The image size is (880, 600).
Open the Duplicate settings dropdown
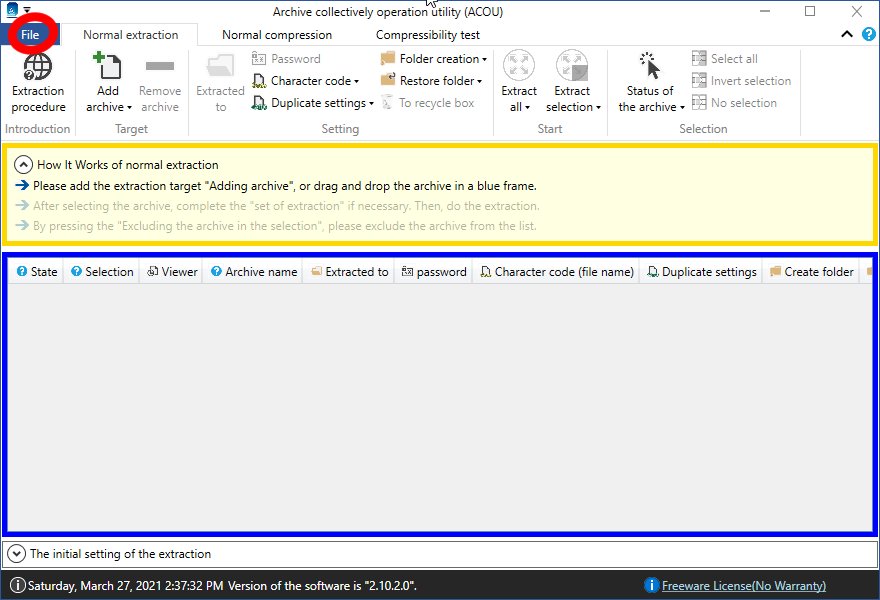[312, 103]
